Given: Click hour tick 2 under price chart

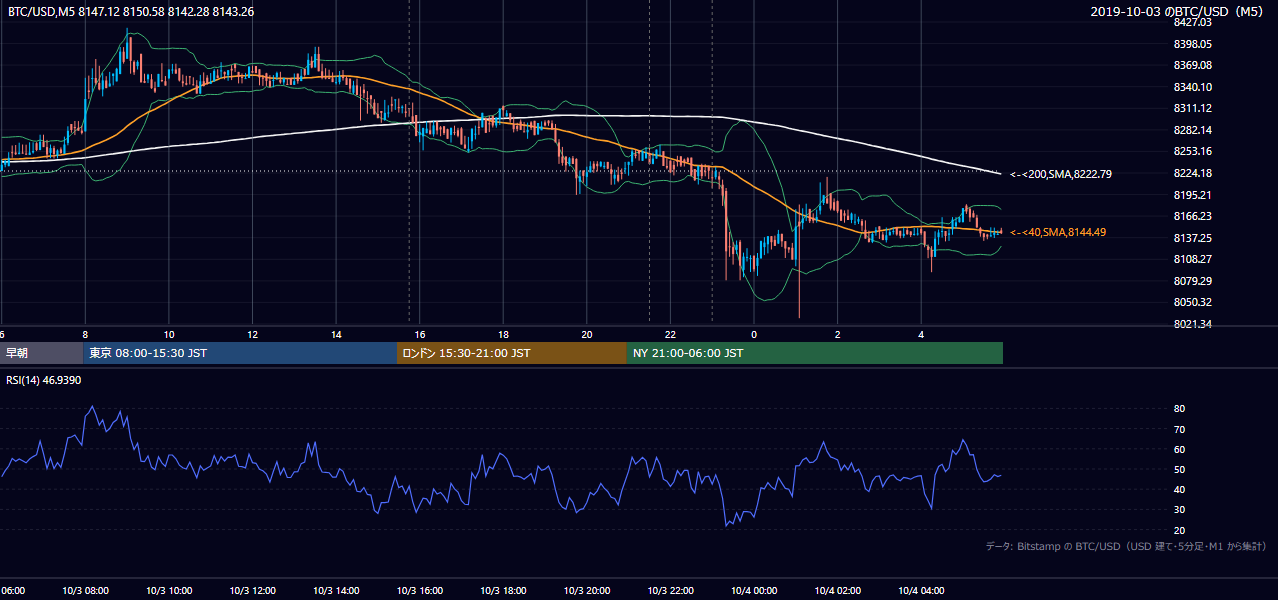Looking at the screenshot, I should pyautogui.click(x=838, y=334).
